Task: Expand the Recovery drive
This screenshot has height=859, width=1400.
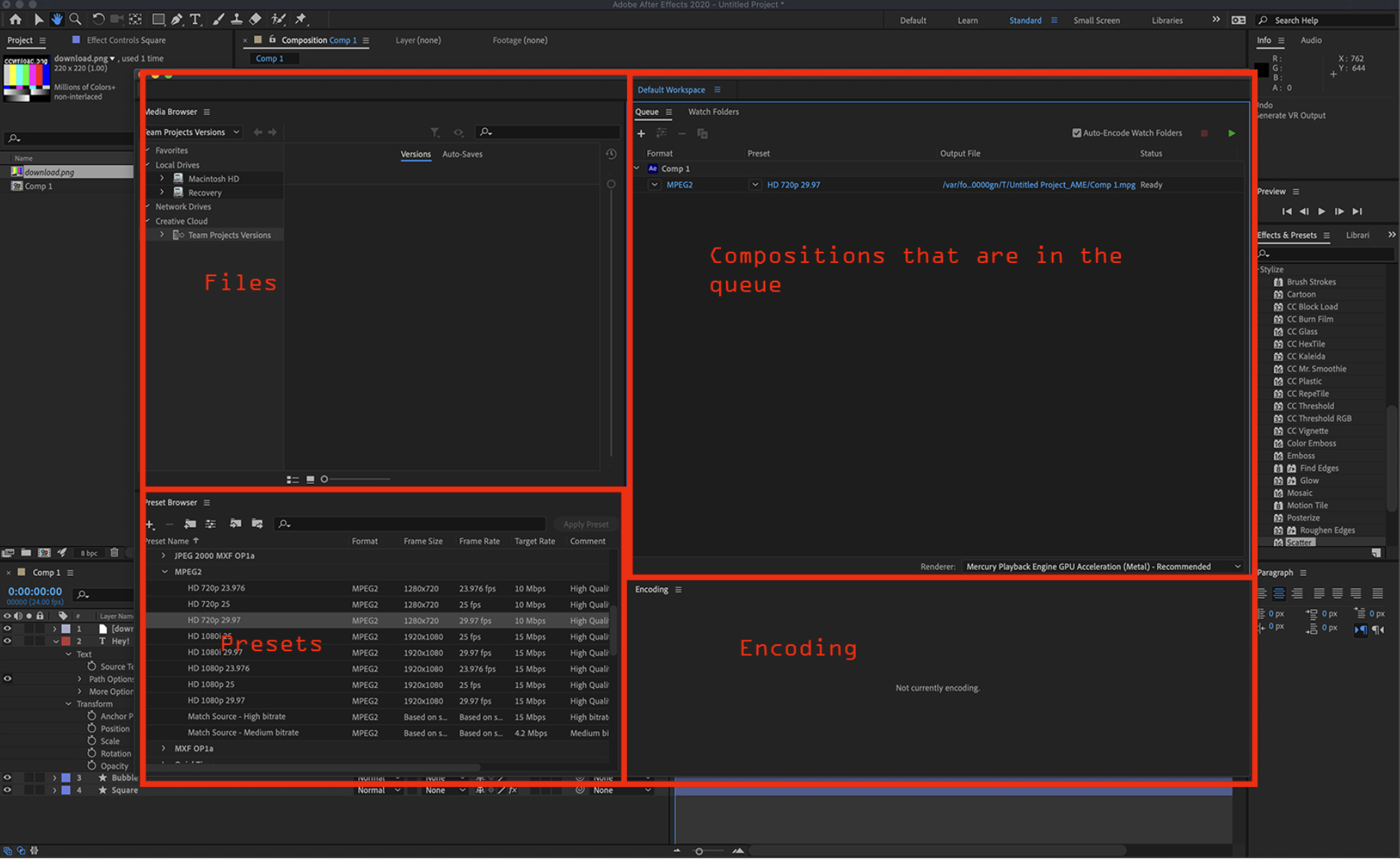Action: coord(162,193)
